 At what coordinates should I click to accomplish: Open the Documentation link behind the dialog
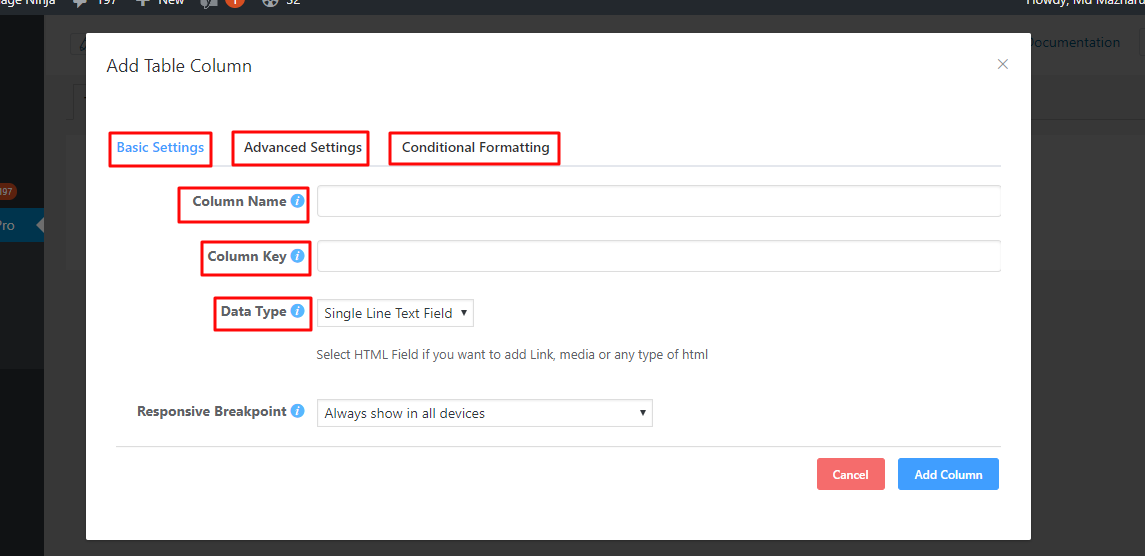tap(1075, 42)
